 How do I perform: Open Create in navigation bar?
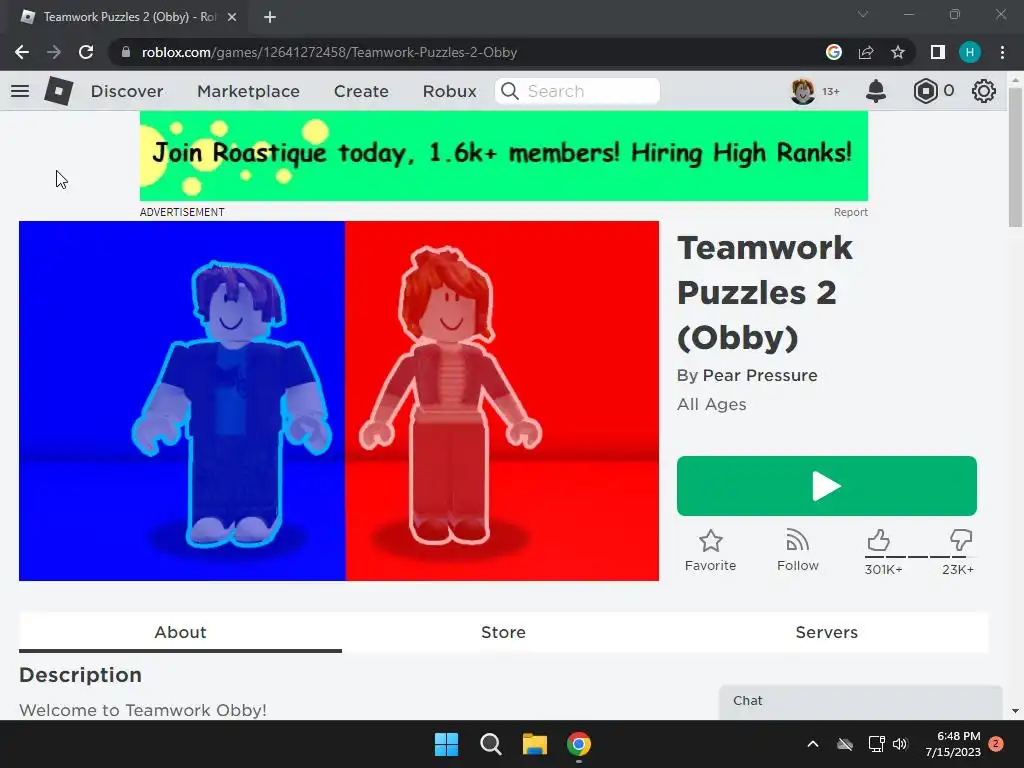click(x=361, y=91)
